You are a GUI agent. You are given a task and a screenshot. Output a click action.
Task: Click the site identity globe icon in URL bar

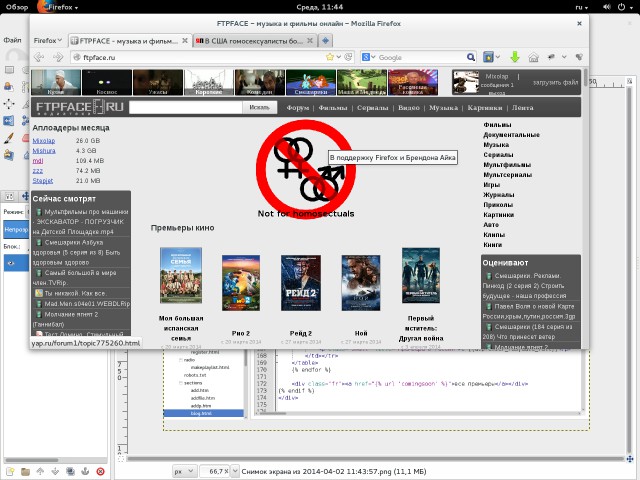pos(76,58)
